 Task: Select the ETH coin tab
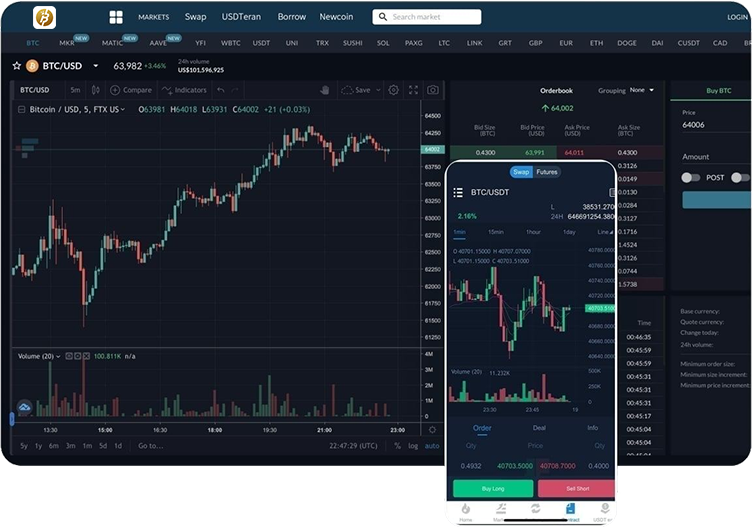pyautogui.click(x=596, y=43)
